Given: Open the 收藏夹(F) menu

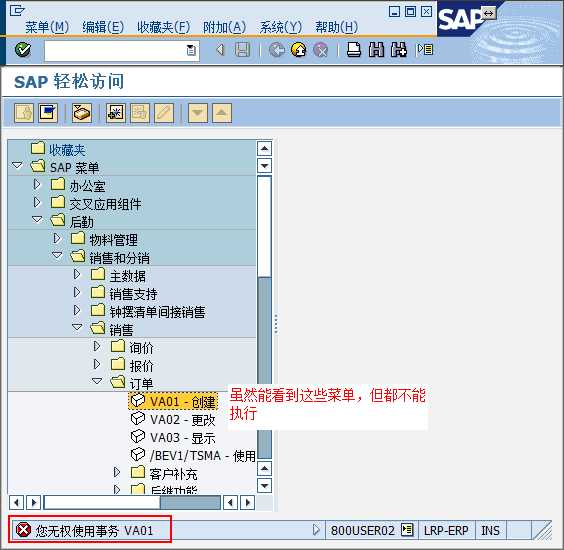Looking at the screenshot, I should pyautogui.click(x=163, y=27).
